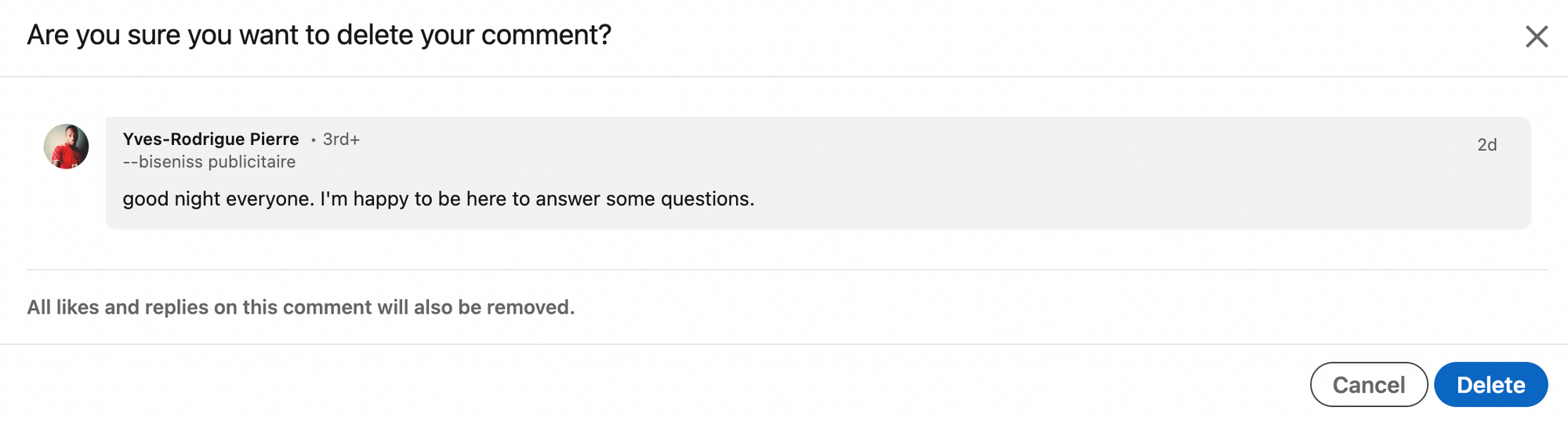Click the bullet dot before "3rd+"
1568x421 pixels.
click(313, 140)
